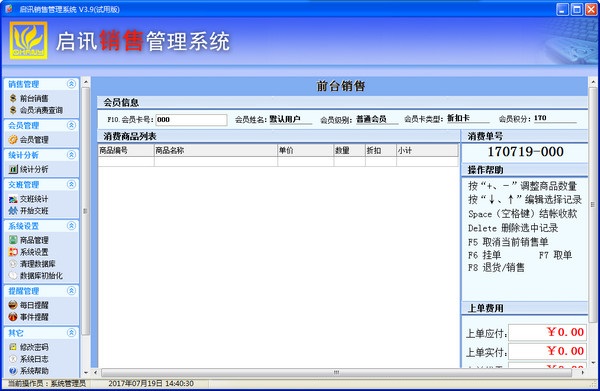Image resolution: width=600 pixels, height=391 pixels.
Task: Collapse the 其它 section chevron
Action: (x=72, y=332)
